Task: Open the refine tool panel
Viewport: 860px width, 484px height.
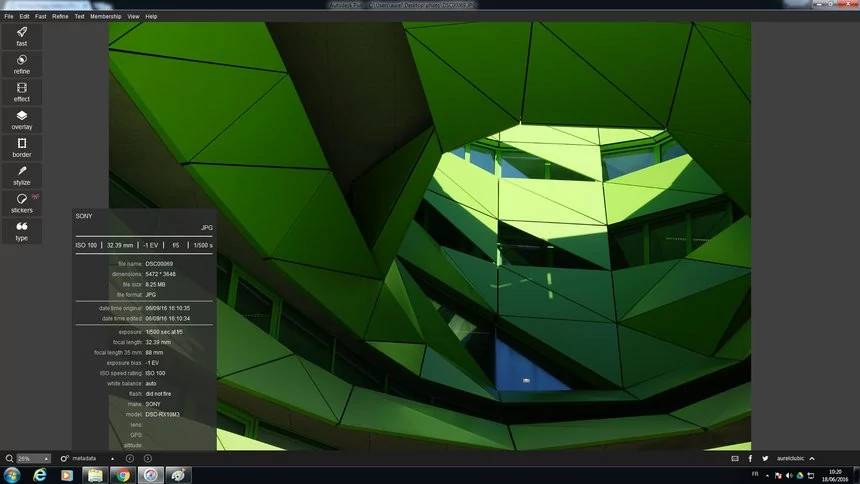Action: pyautogui.click(x=22, y=64)
